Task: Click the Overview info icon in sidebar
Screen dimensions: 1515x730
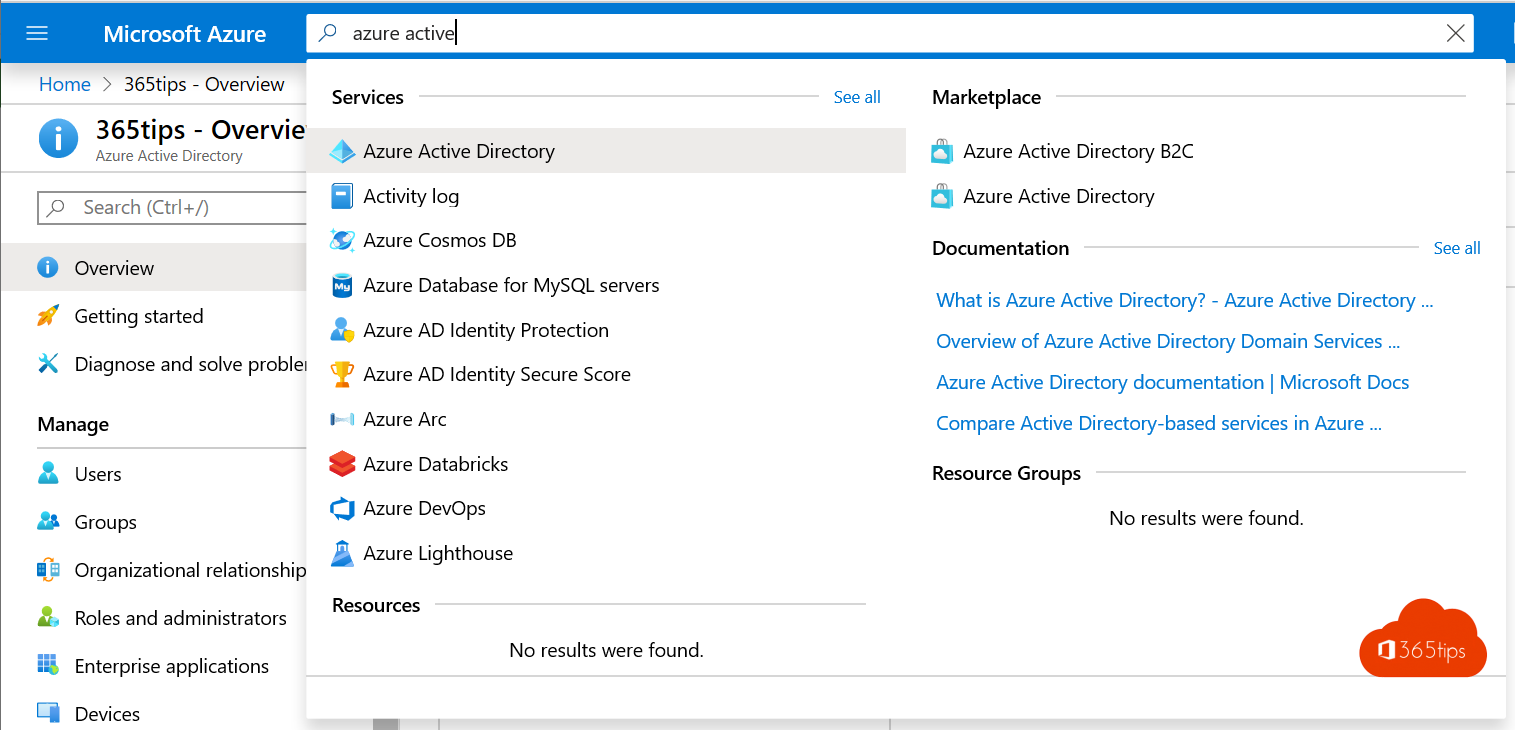Action: pyautogui.click(x=47, y=268)
